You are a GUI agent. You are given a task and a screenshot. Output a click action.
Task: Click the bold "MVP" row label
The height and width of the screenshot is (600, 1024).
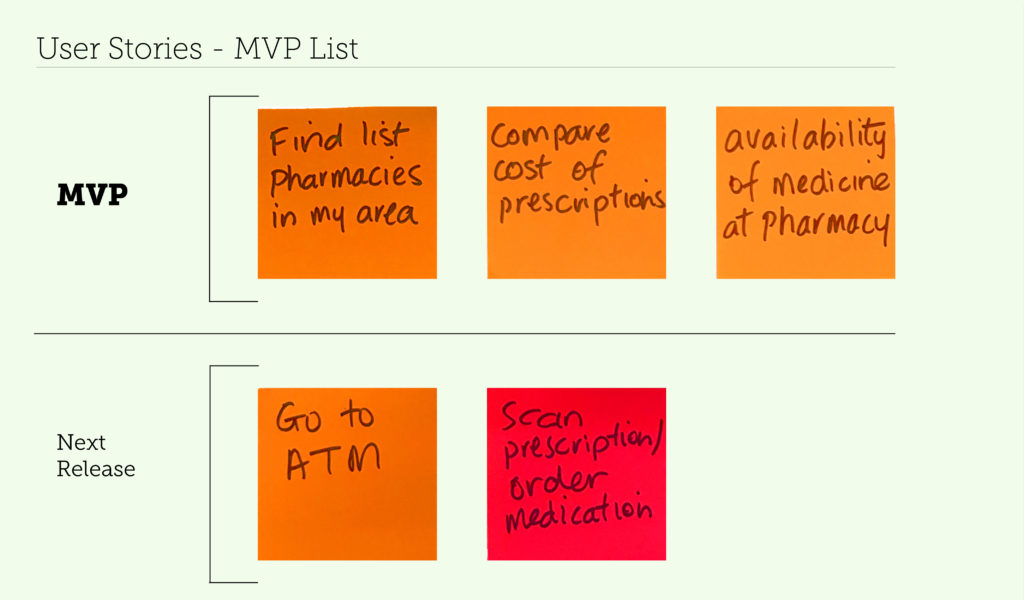click(x=92, y=195)
